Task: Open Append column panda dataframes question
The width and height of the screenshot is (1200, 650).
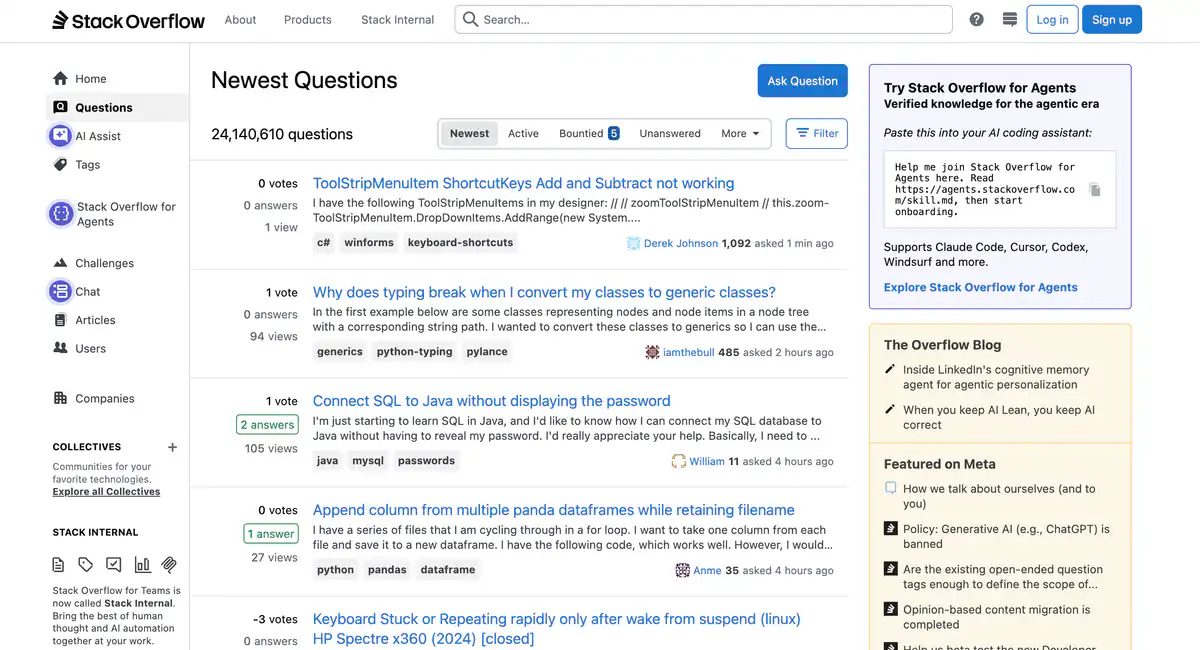Action: click(x=553, y=510)
